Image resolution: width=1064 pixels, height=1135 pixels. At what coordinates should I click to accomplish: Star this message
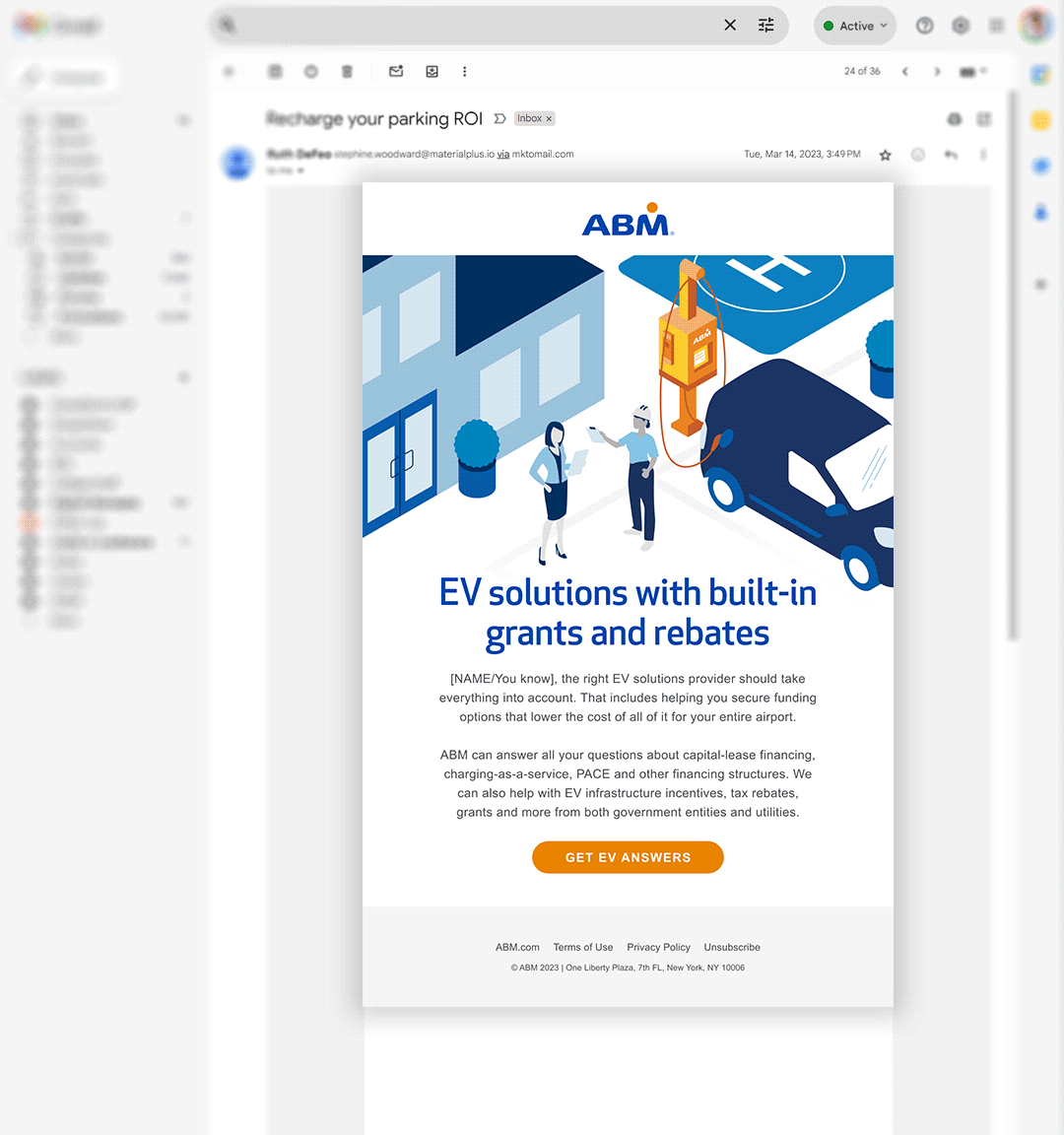(x=886, y=155)
